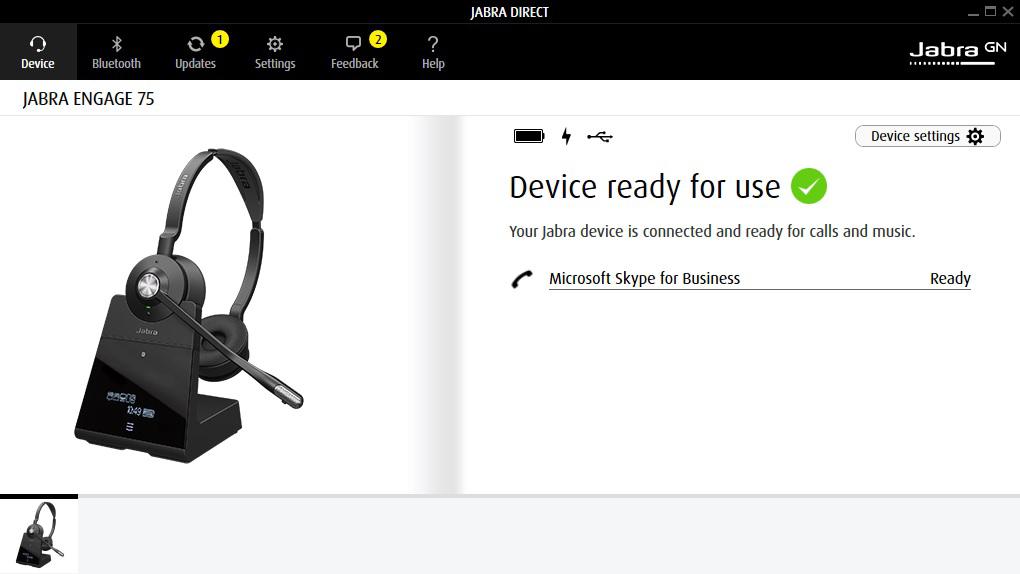Minimize the Jabra Direct window

(x=973, y=12)
